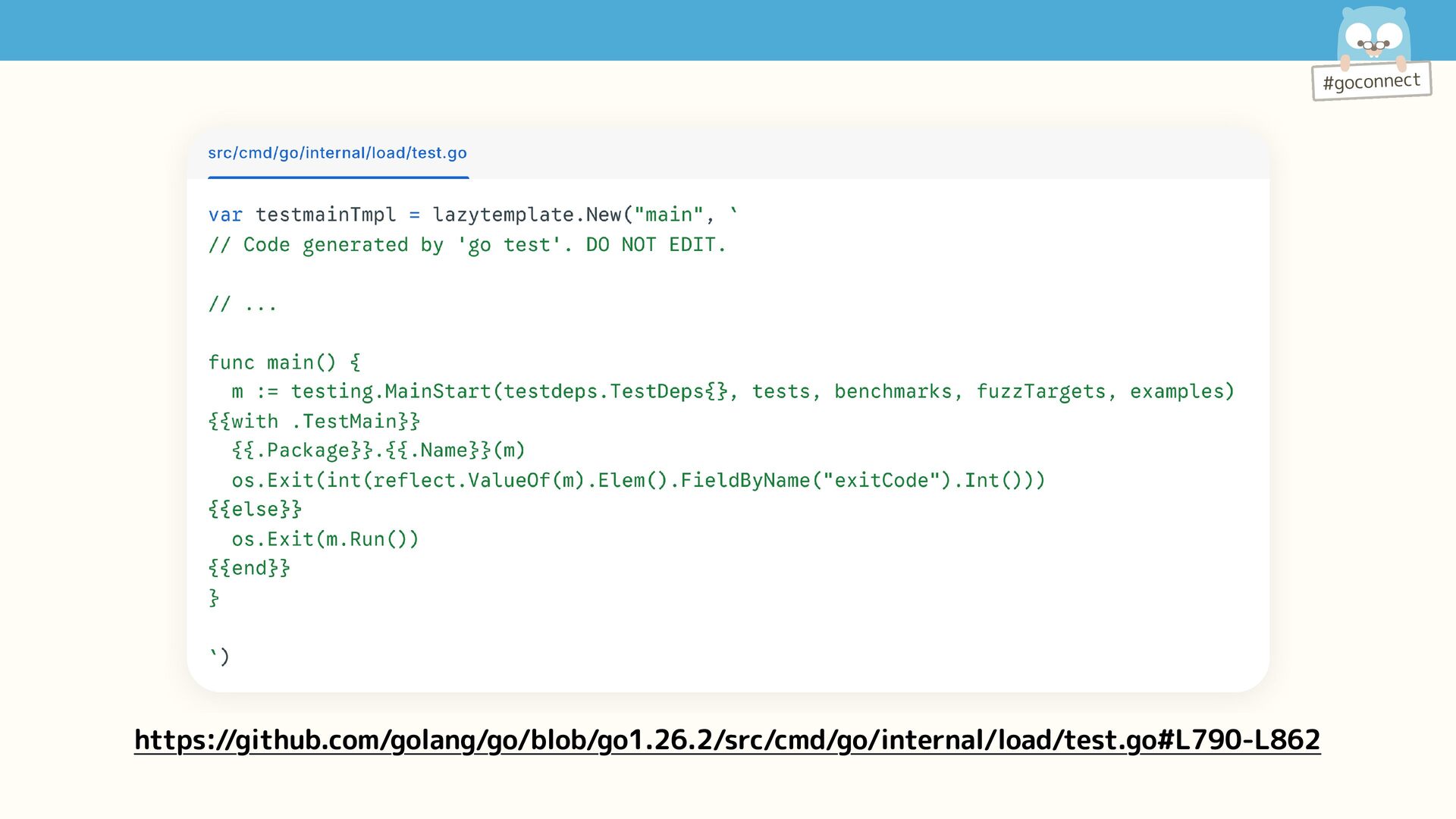Click the 'func main() {' line
Screen dimensions: 1456x819
pyautogui.click(x=284, y=362)
